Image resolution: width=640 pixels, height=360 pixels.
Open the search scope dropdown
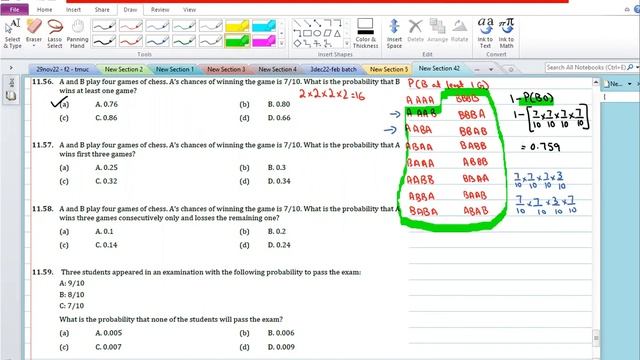[x=637, y=67]
